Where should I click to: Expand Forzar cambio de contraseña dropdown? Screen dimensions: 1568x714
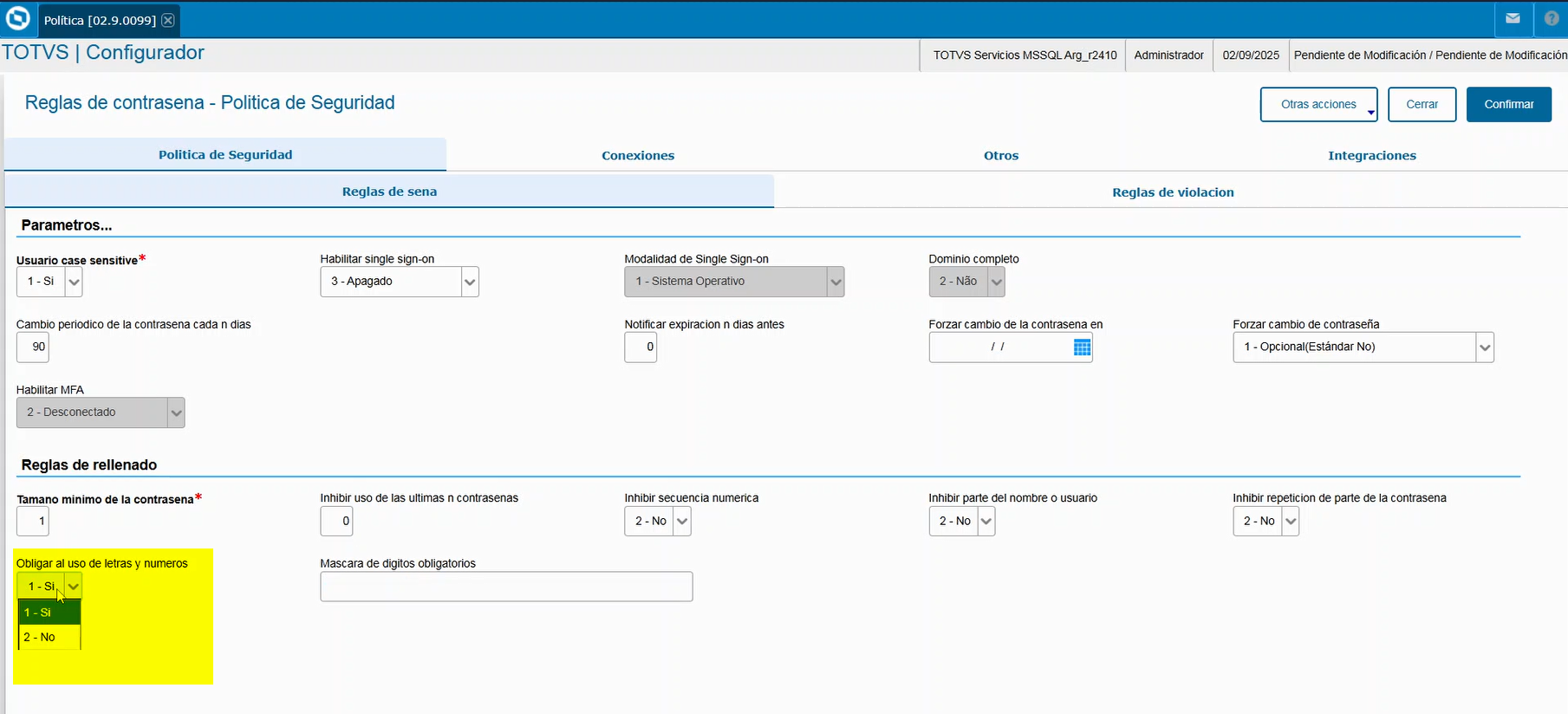[1485, 347]
